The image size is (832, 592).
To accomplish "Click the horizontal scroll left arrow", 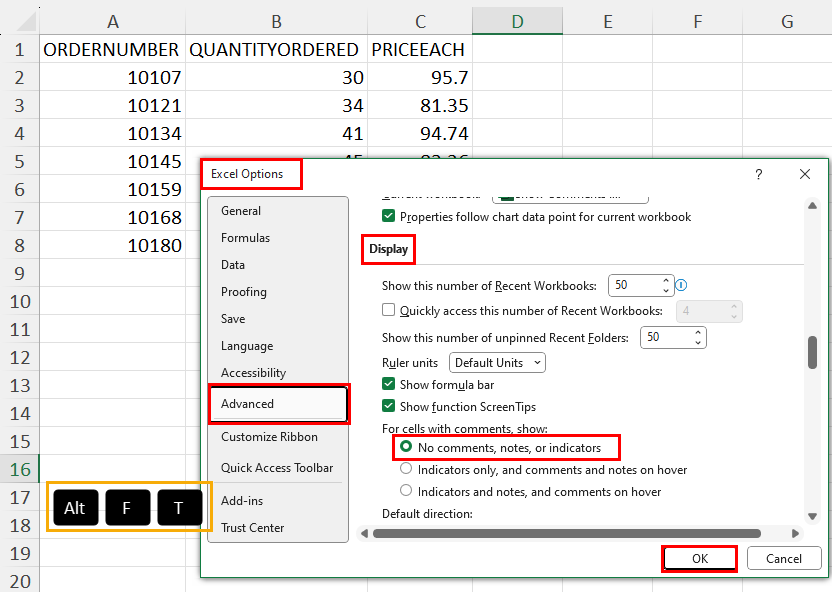I will [364, 533].
